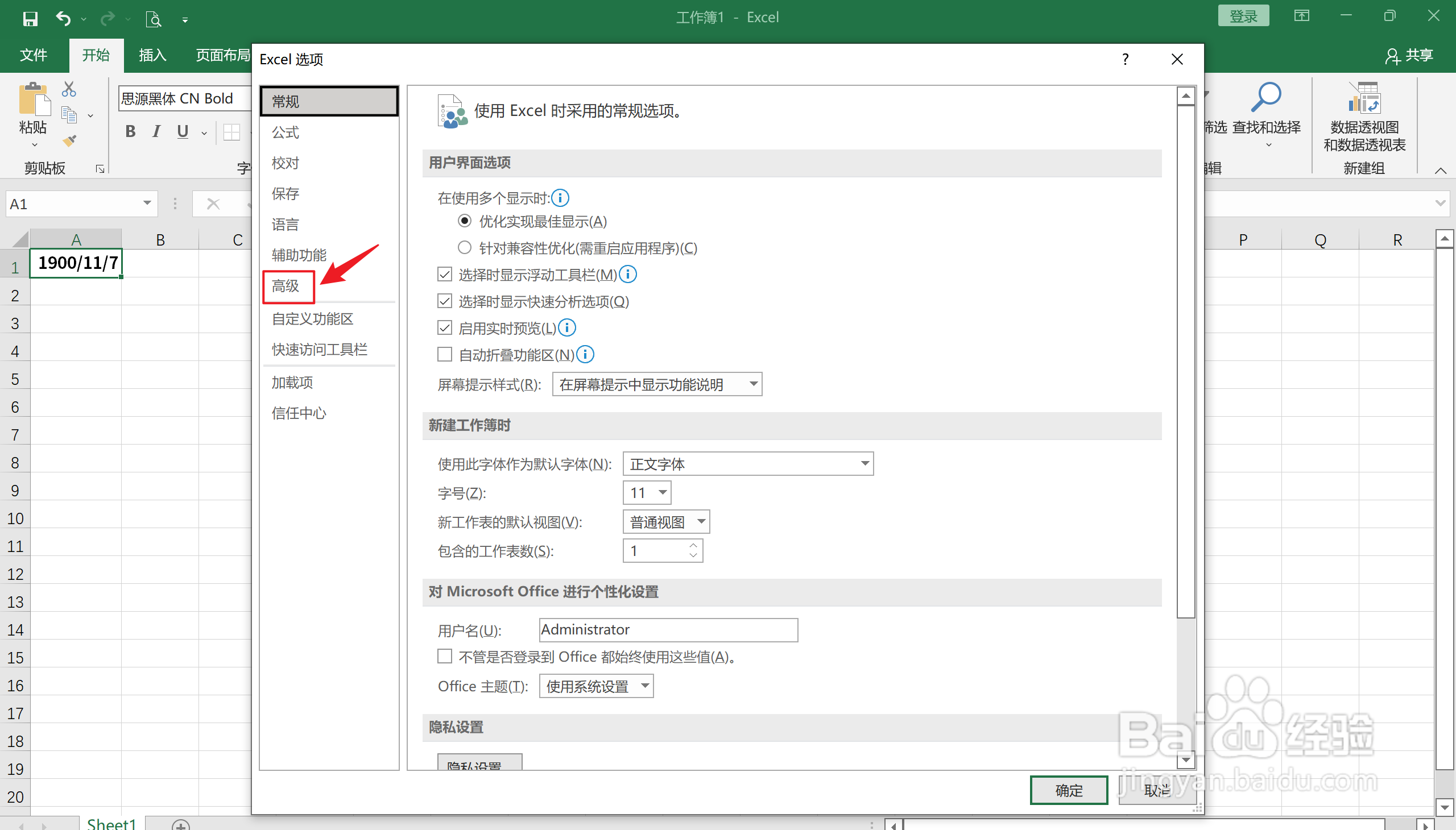The image size is (1456, 830).
Task: Select 信任中心 category
Action: click(x=329, y=413)
